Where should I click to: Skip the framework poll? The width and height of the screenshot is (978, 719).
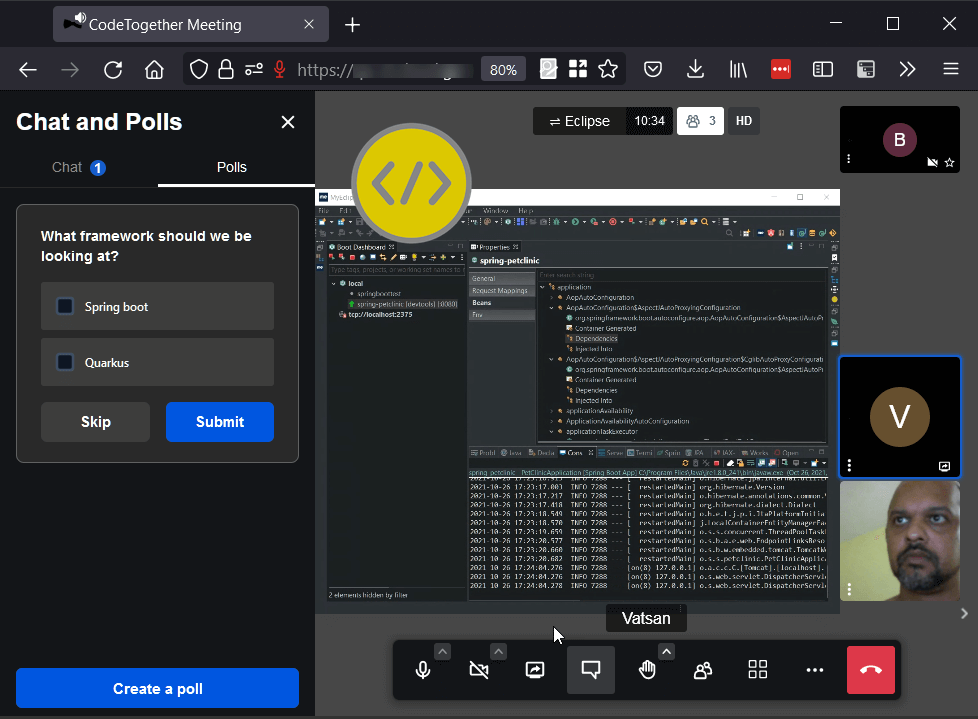(95, 422)
